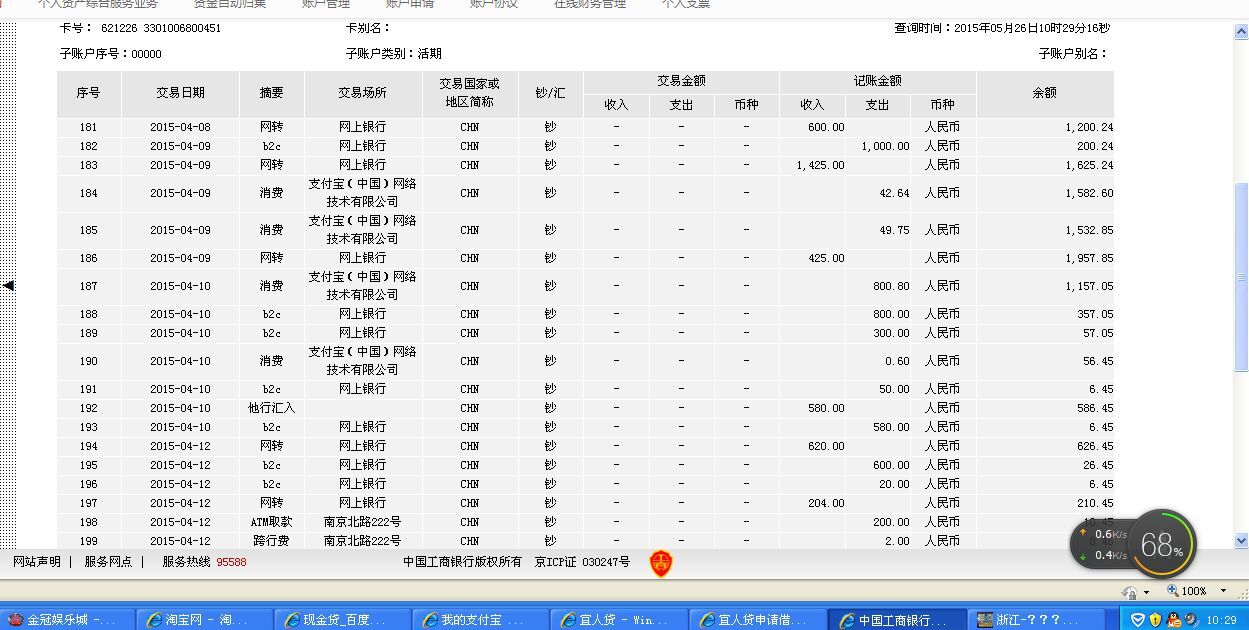Click the balance 357.05 in row 188
1249x630 pixels.
[1095, 314]
